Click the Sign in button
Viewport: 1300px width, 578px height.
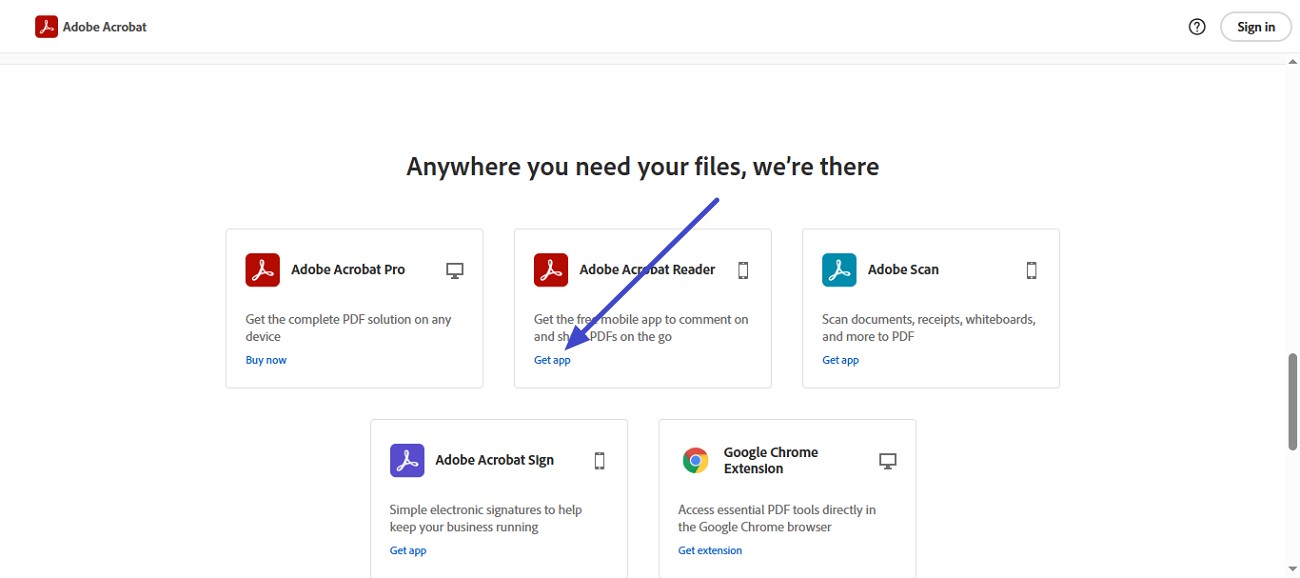(1256, 27)
